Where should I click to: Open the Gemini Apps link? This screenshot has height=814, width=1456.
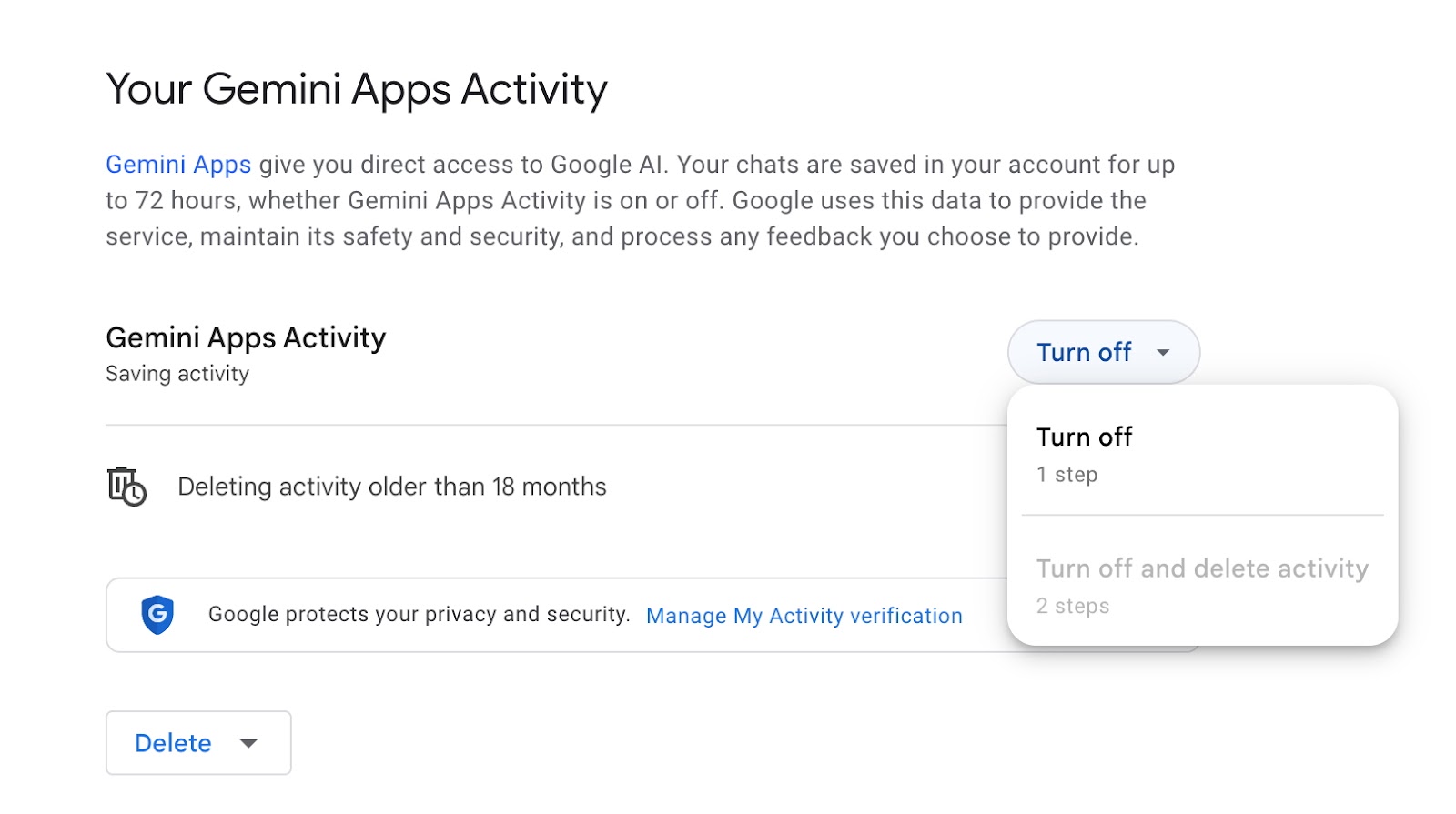coord(178,165)
